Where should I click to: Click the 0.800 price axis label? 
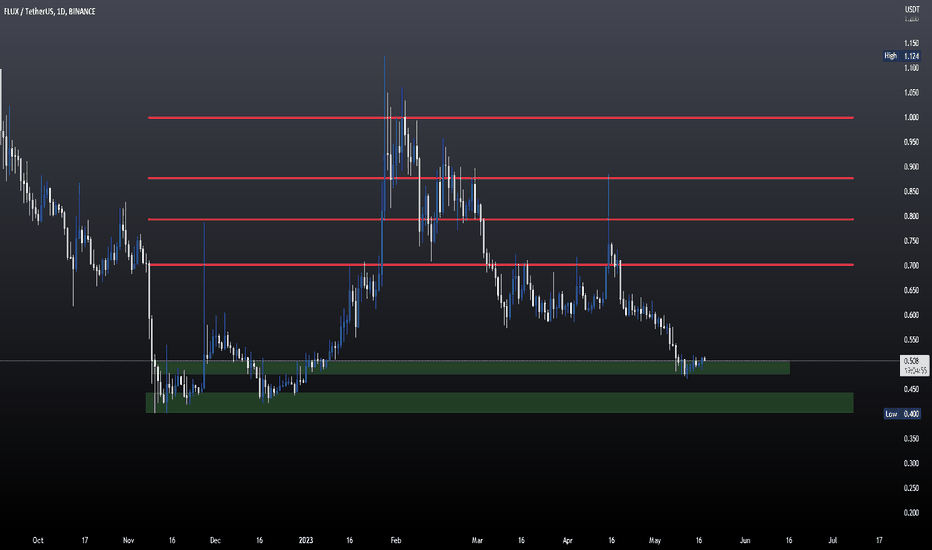(911, 216)
